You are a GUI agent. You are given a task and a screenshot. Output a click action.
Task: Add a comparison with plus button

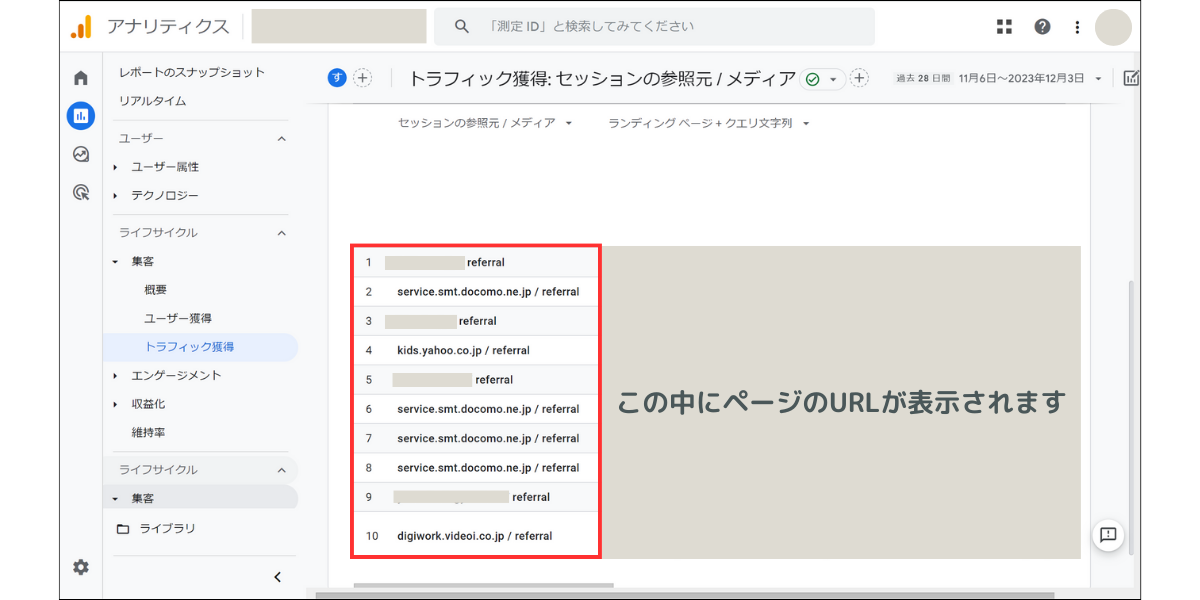362,78
